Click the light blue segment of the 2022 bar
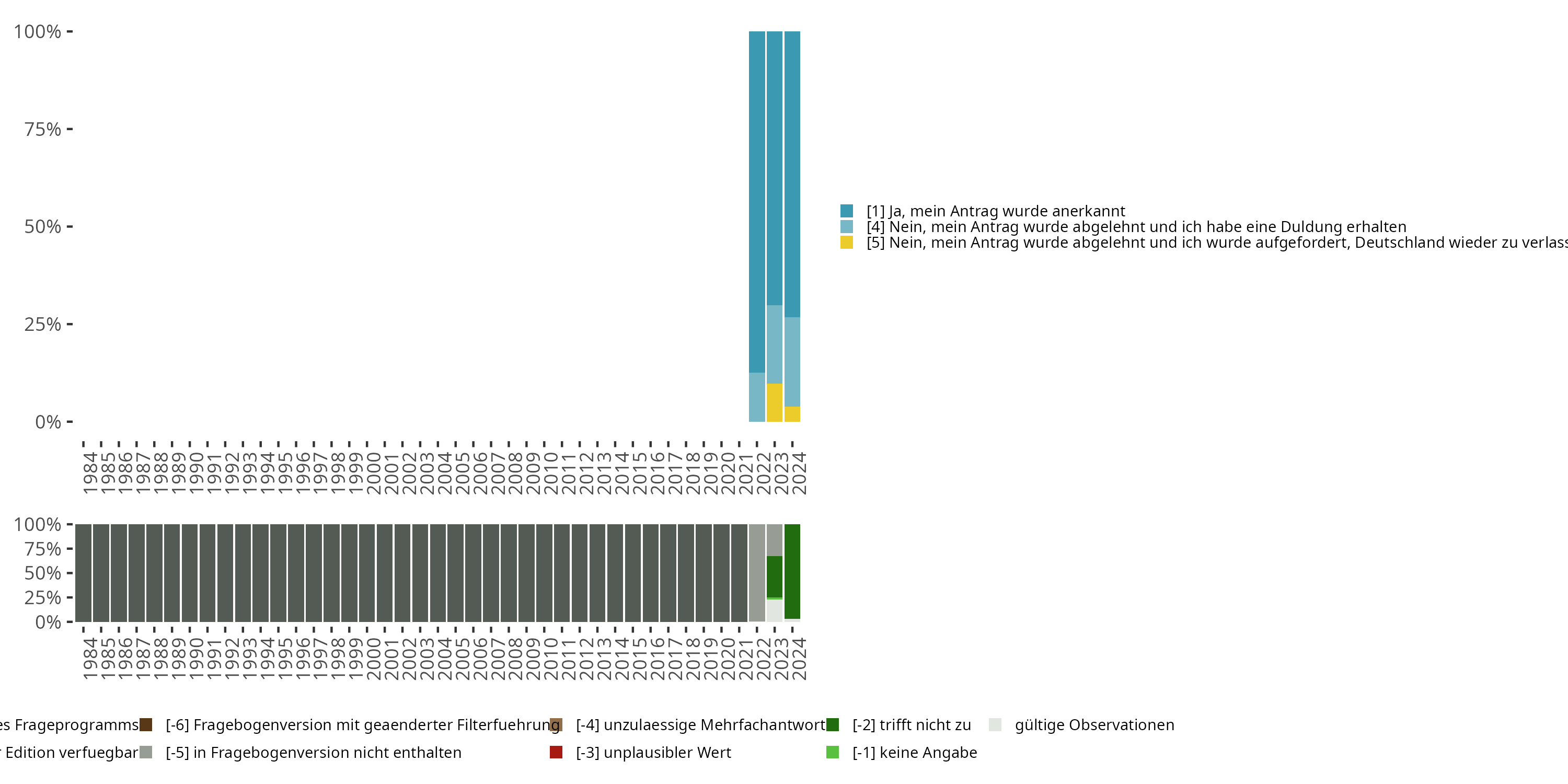This screenshot has height=784, width=1568. tap(757, 397)
